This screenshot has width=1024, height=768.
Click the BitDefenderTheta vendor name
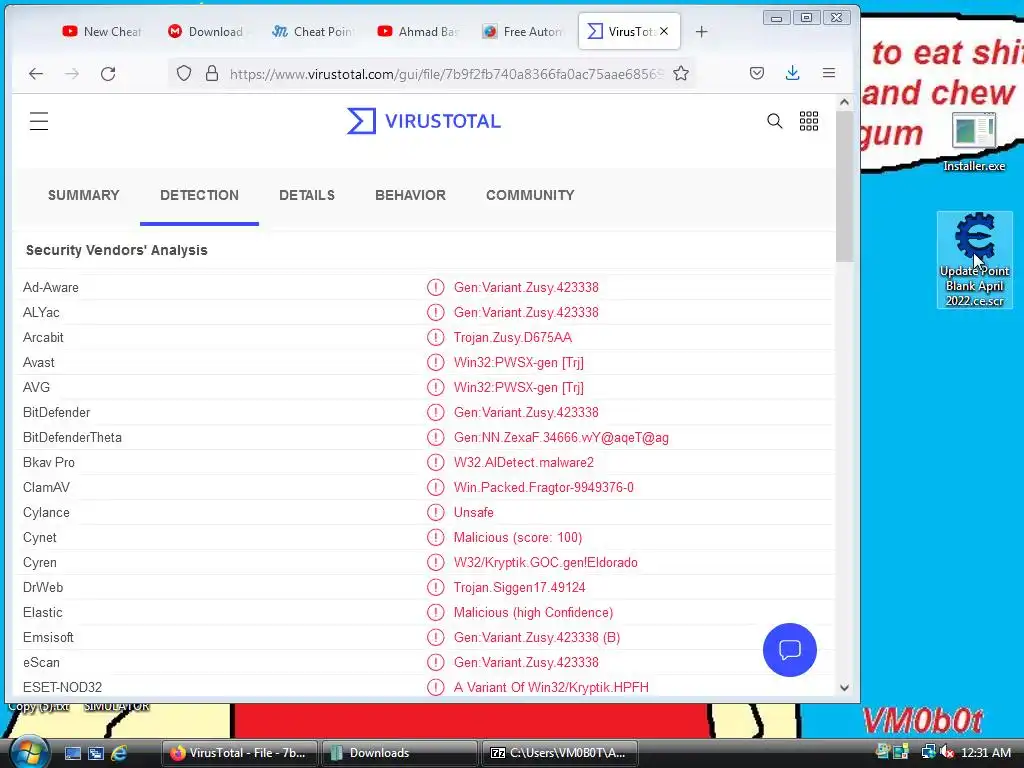(72, 438)
